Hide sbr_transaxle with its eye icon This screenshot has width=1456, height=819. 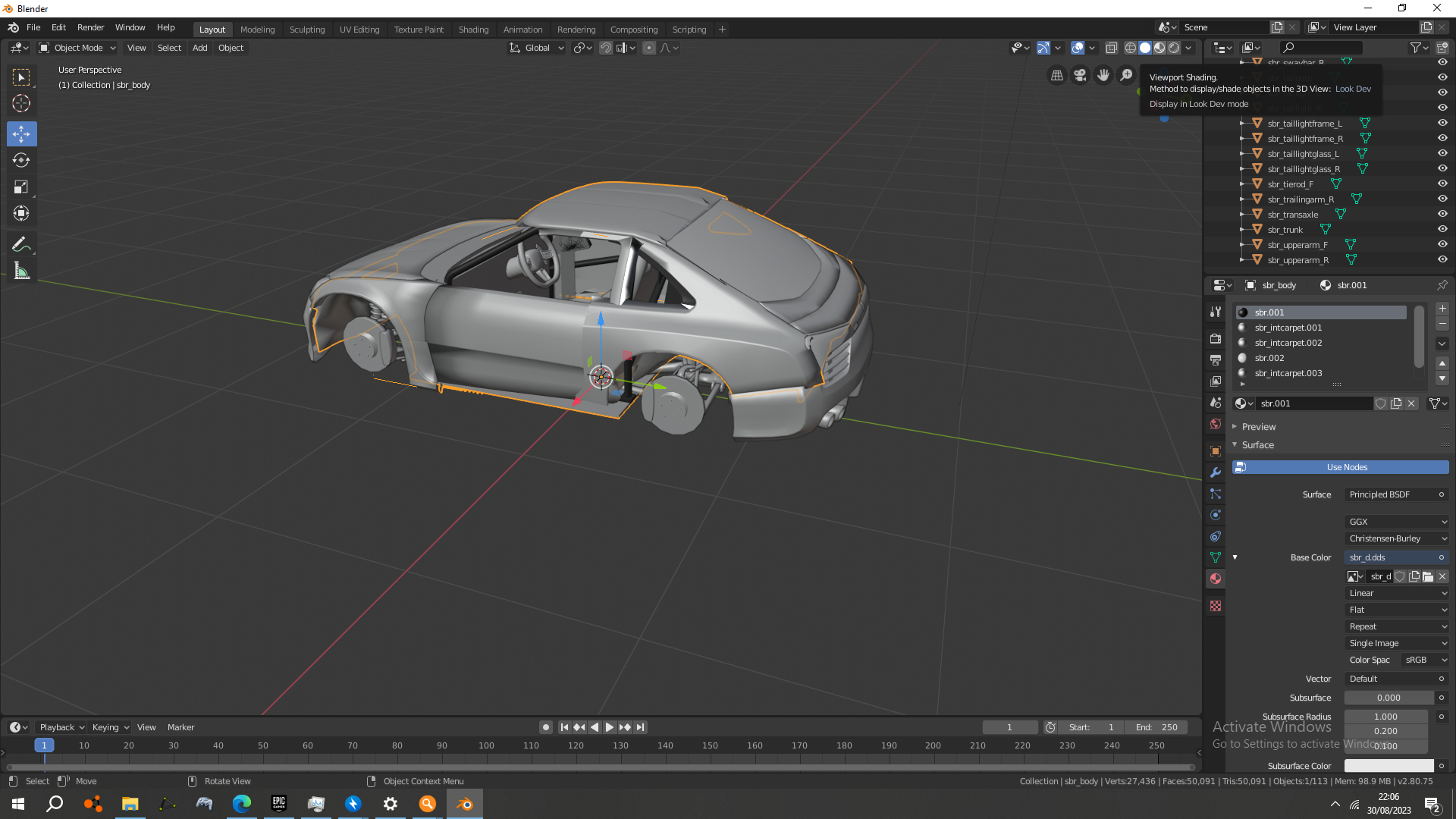(x=1442, y=214)
